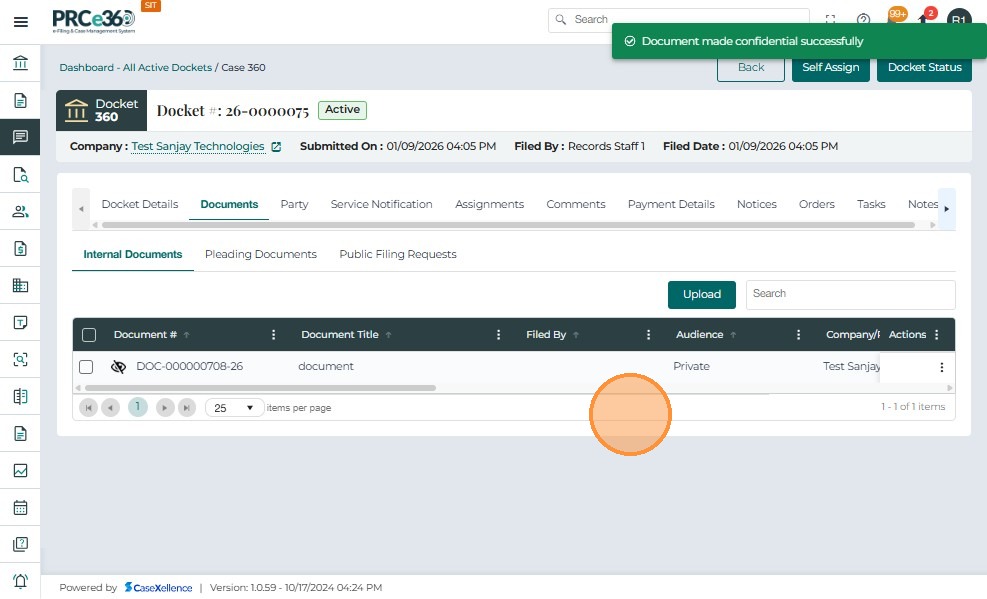Open row actions menu for DOC-000000708-26
This screenshot has height=599, width=987.
[942, 367]
